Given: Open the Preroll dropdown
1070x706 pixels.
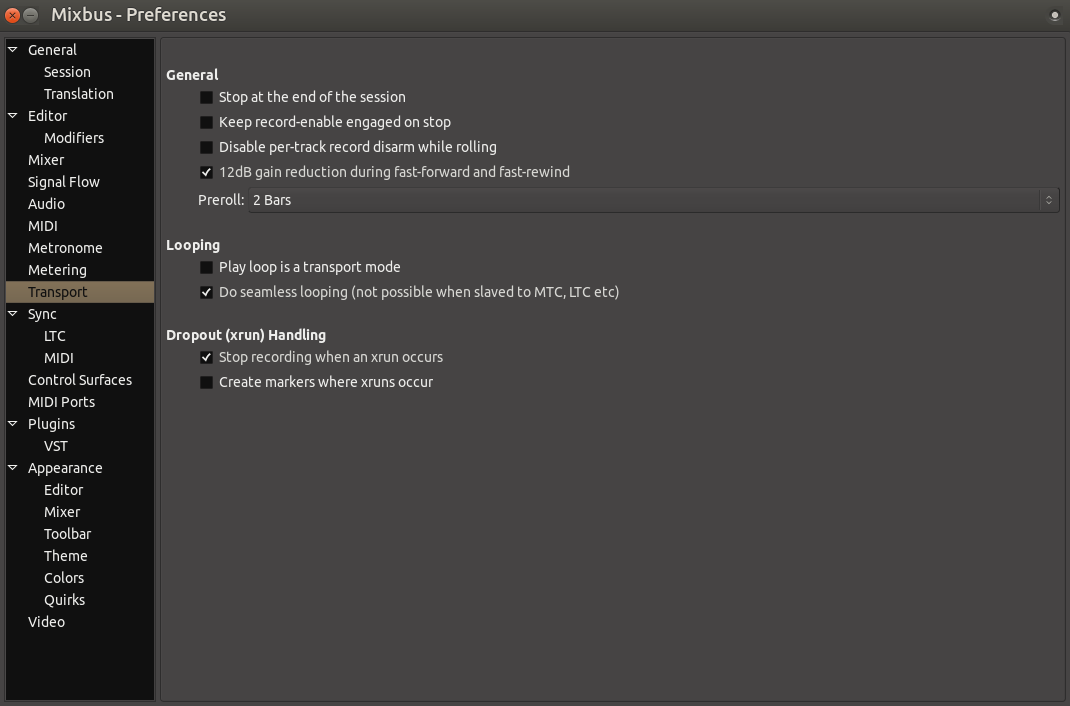Looking at the screenshot, I should 653,200.
